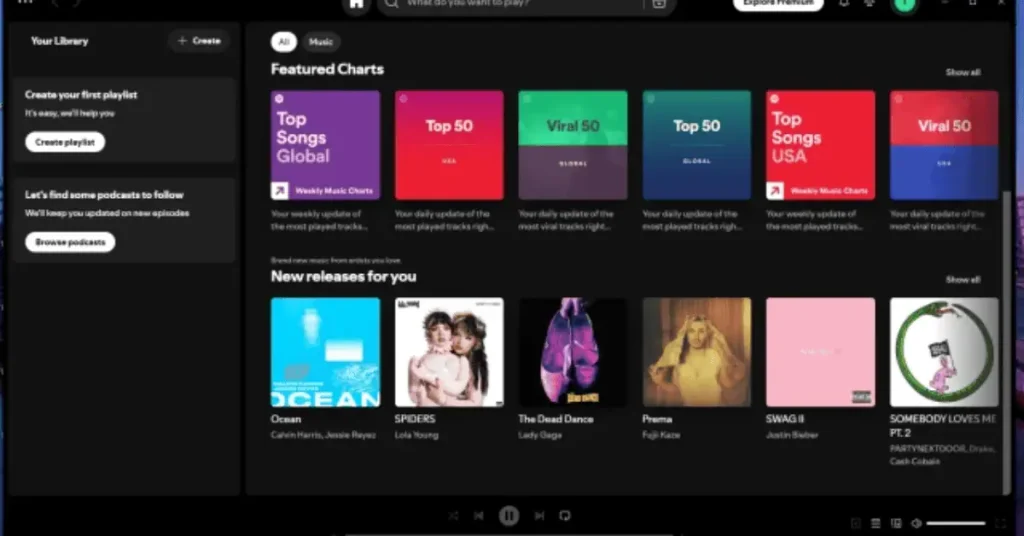The width and height of the screenshot is (1024, 536).
Task: Open artist link Lady Gaga
Action: (x=540, y=435)
